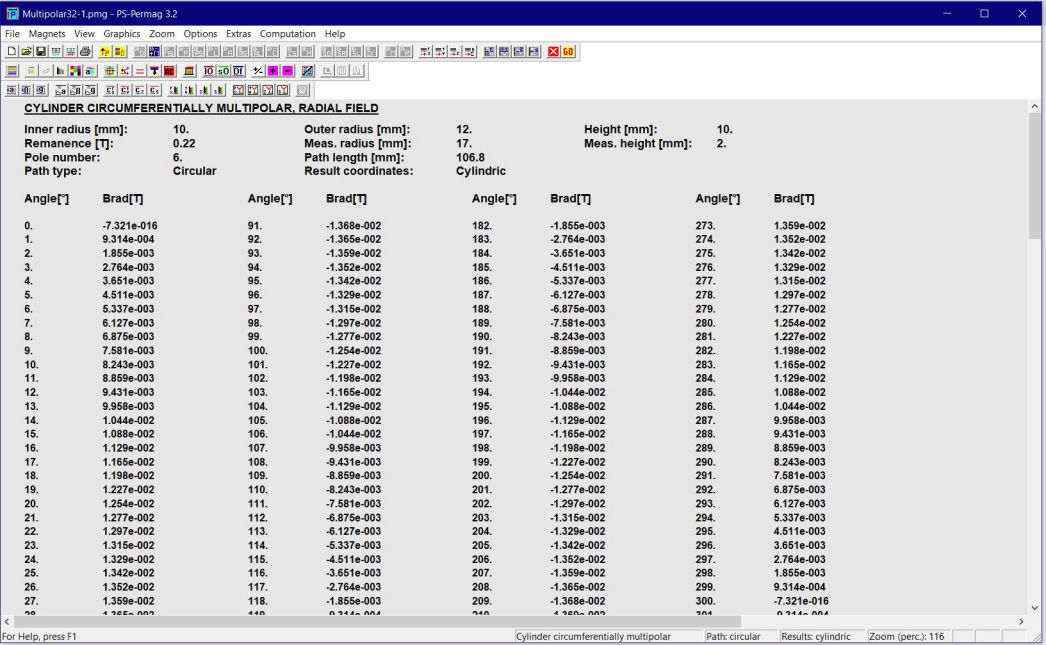Open the Extras menu

(238, 34)
